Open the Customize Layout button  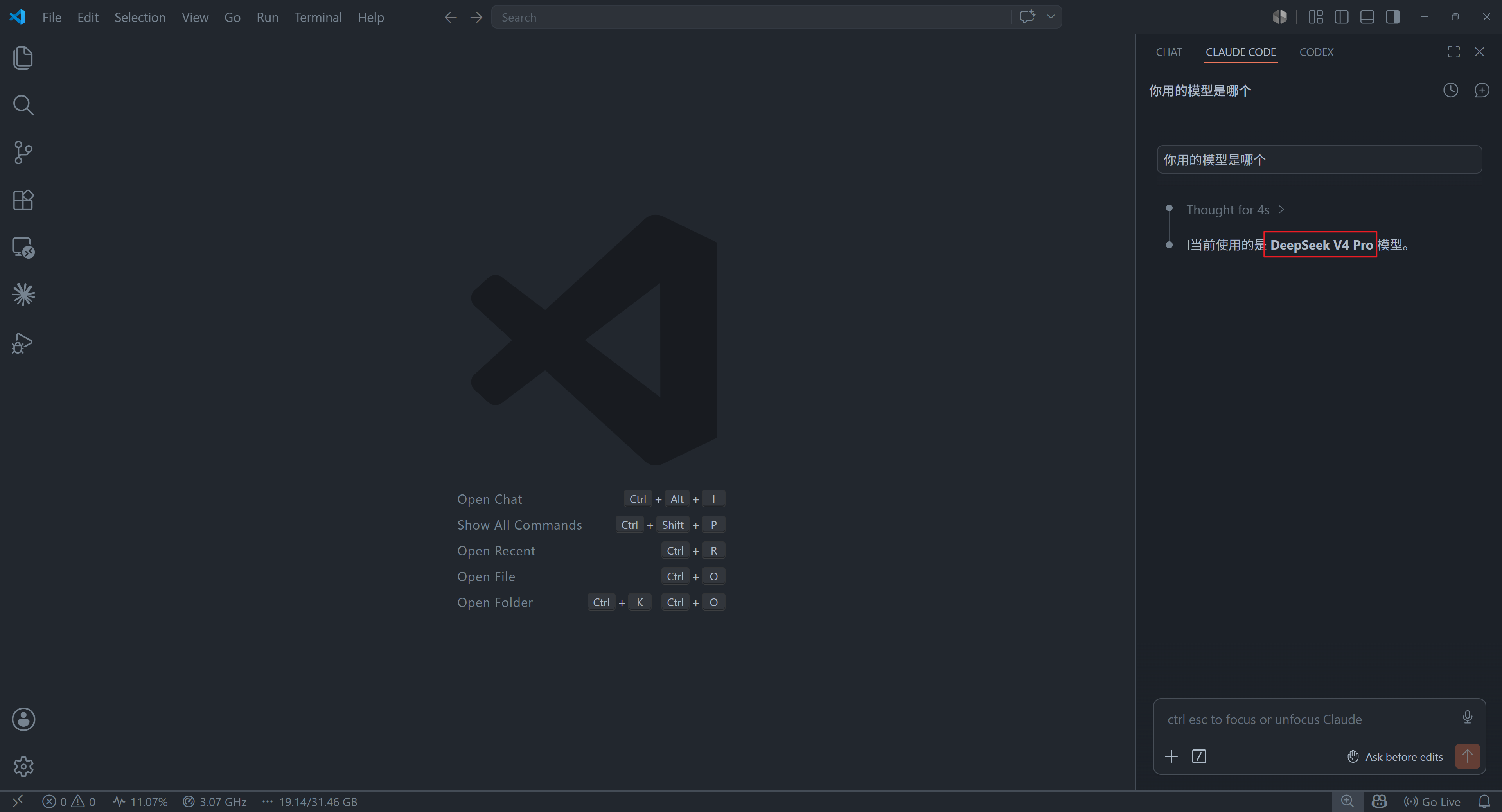1316,17
